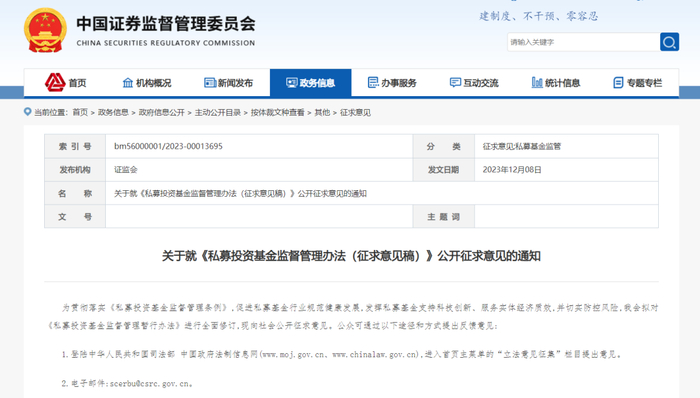The width and height of the screenshot is (700, 398).
Task: Go to 政府信息公开 in the breadcrumb
Action: tap(162, 112)
